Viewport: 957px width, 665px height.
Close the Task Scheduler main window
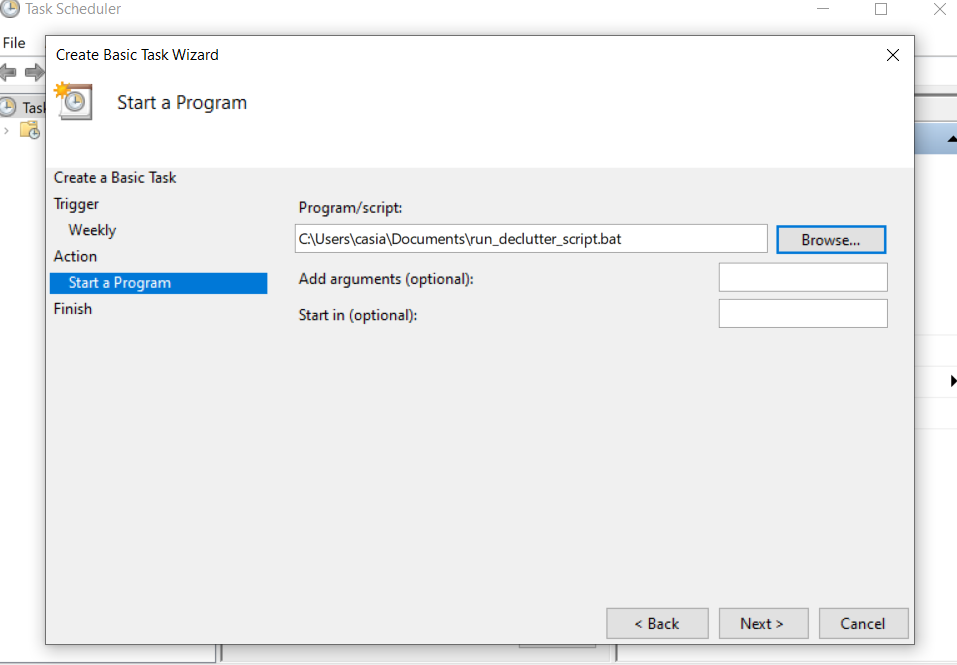tap(940, 9)
